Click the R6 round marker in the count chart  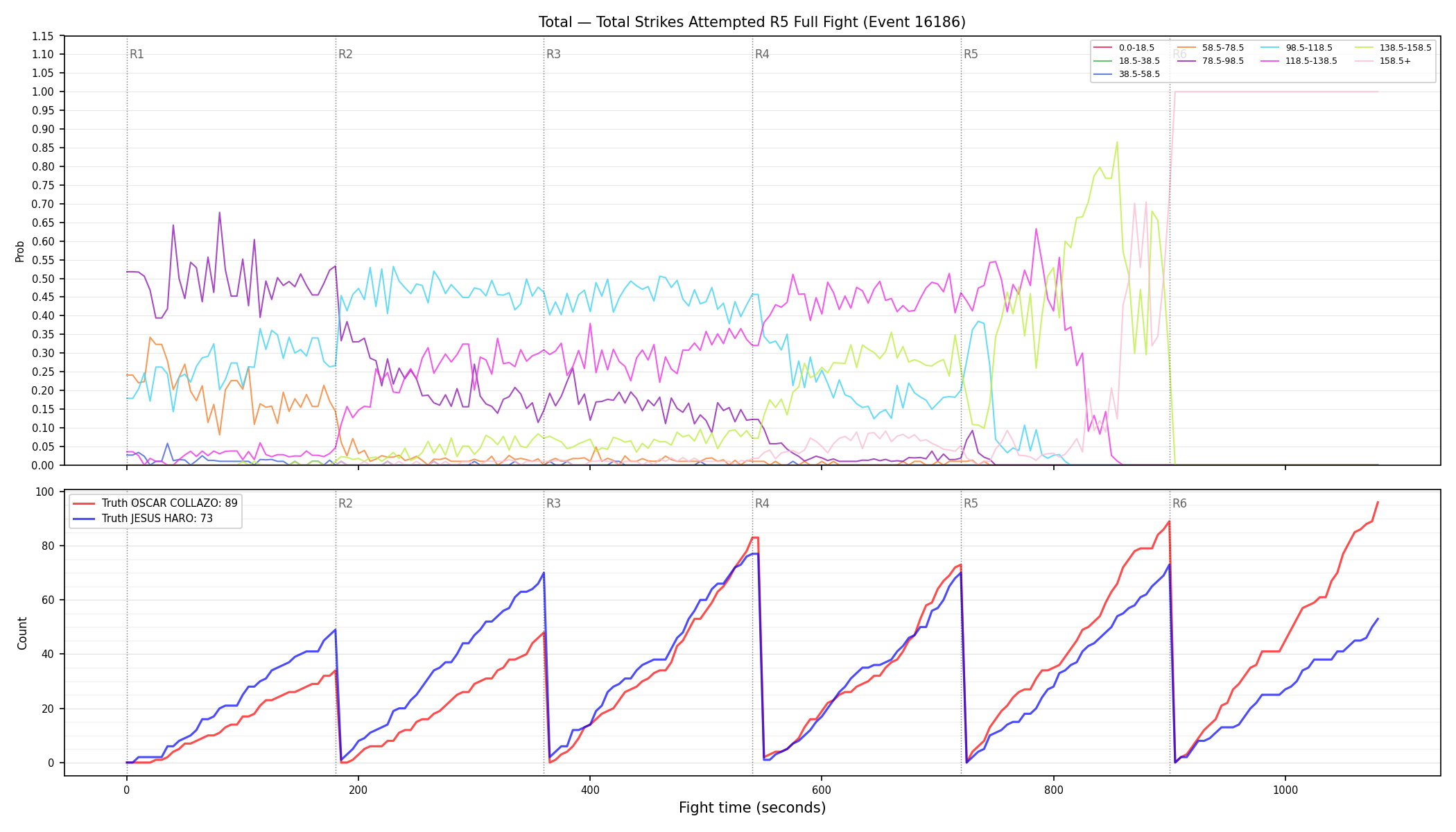pos(1179,503)
